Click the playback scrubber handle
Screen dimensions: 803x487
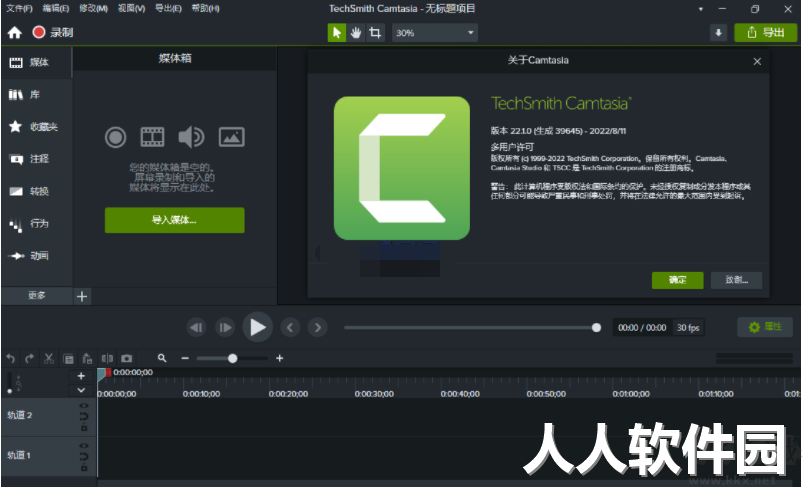(x=596, y=328)
